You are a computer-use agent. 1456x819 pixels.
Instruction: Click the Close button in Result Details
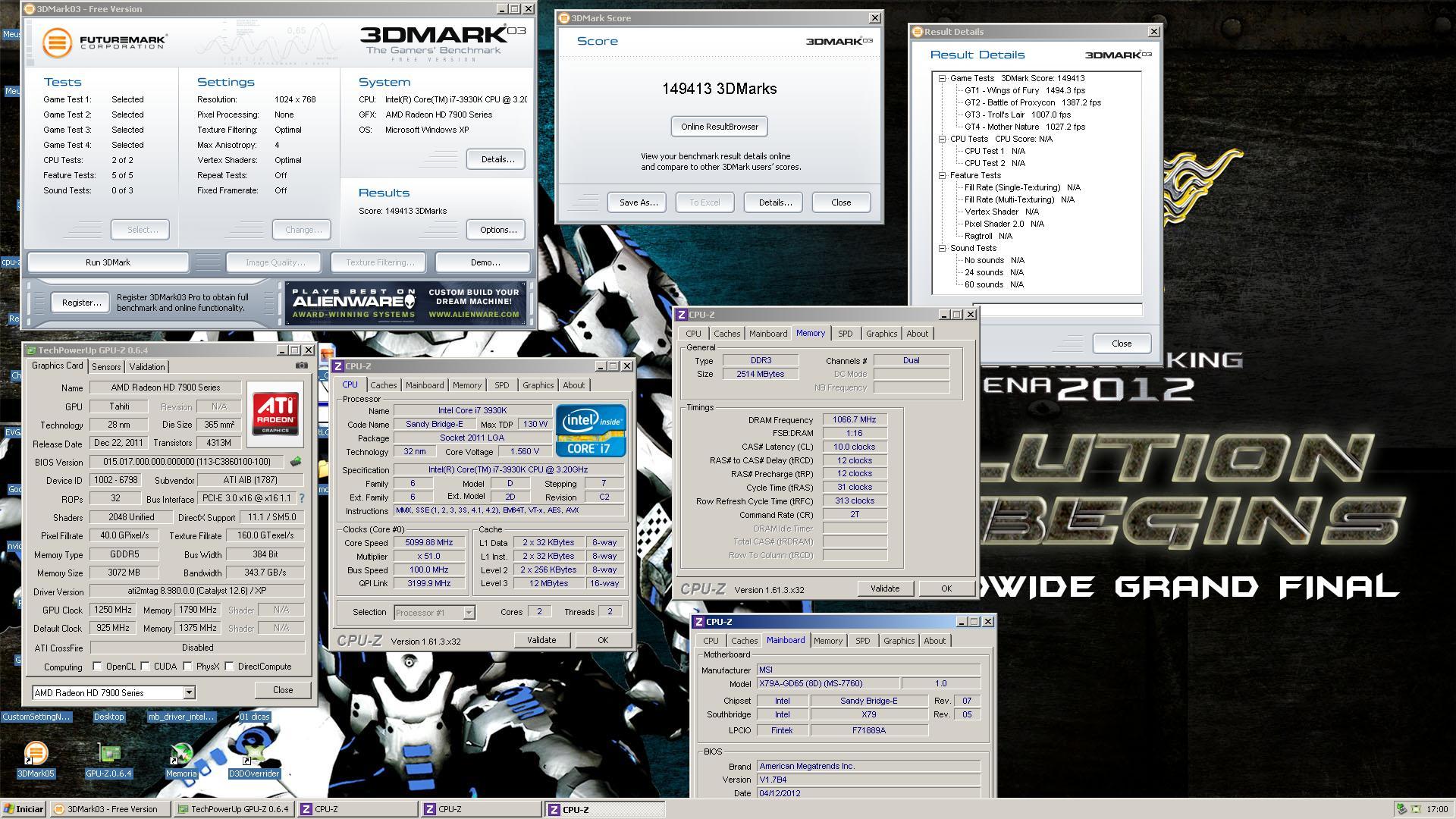(1122, 344)
